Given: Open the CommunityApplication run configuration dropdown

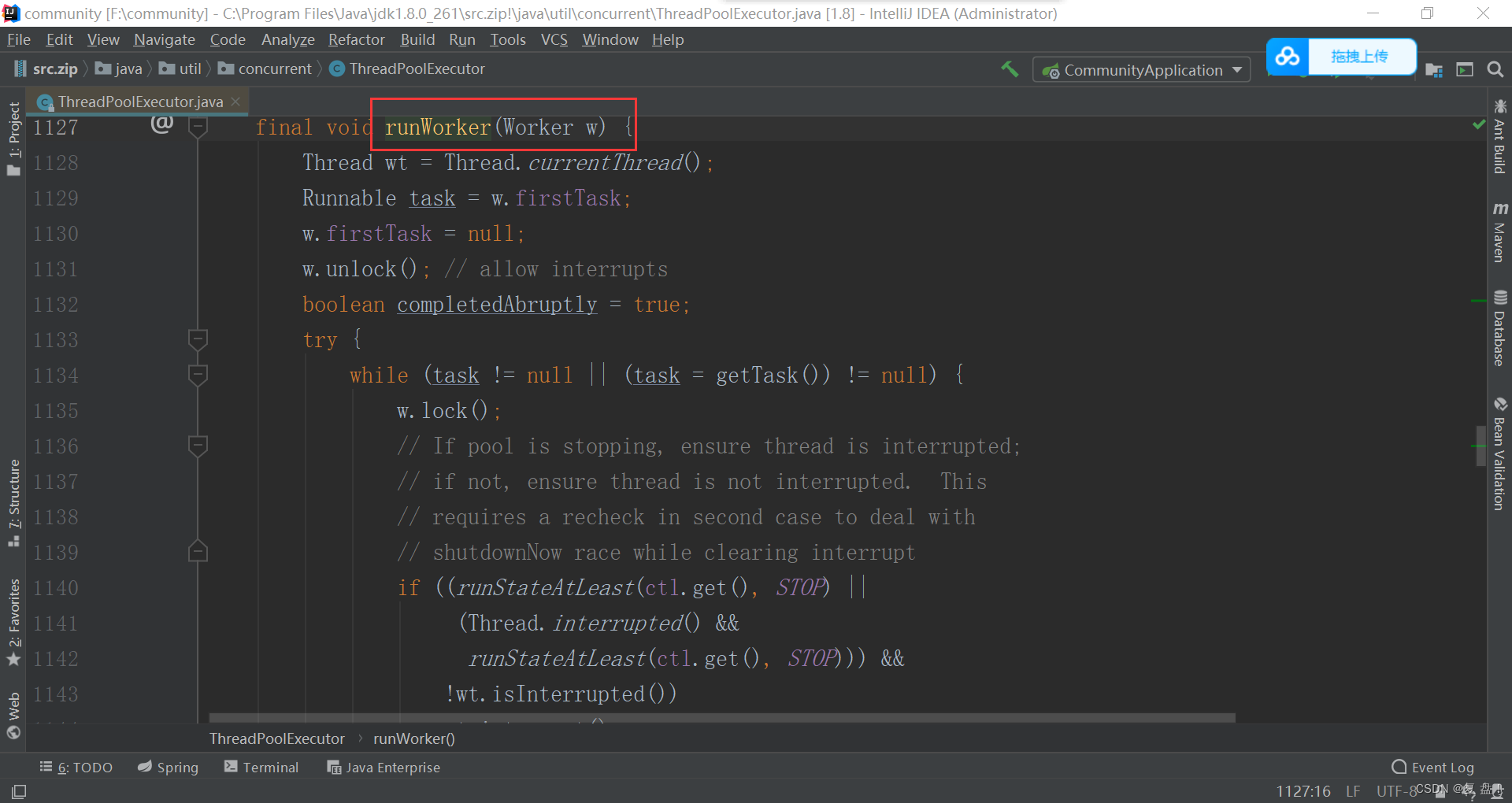Looking at the screenshot, I should click(x=1141, y=70).
